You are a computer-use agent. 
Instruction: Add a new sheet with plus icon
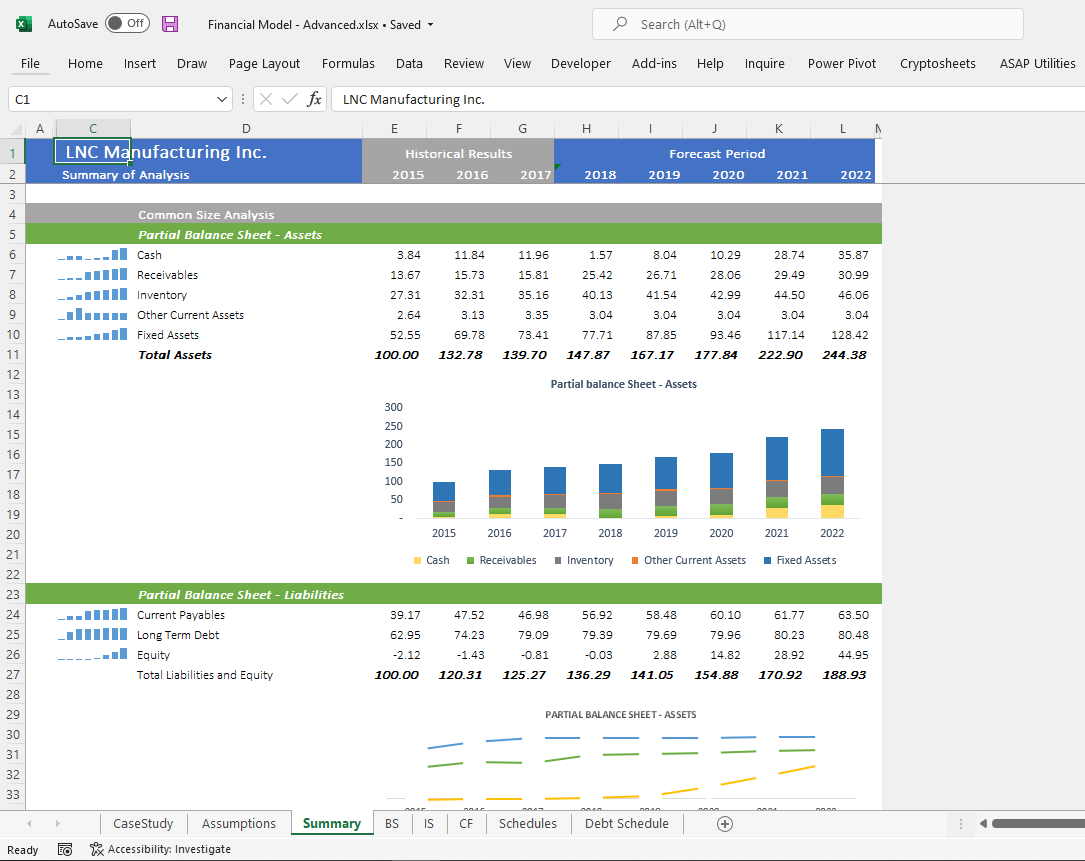click(x=725, y=824)
